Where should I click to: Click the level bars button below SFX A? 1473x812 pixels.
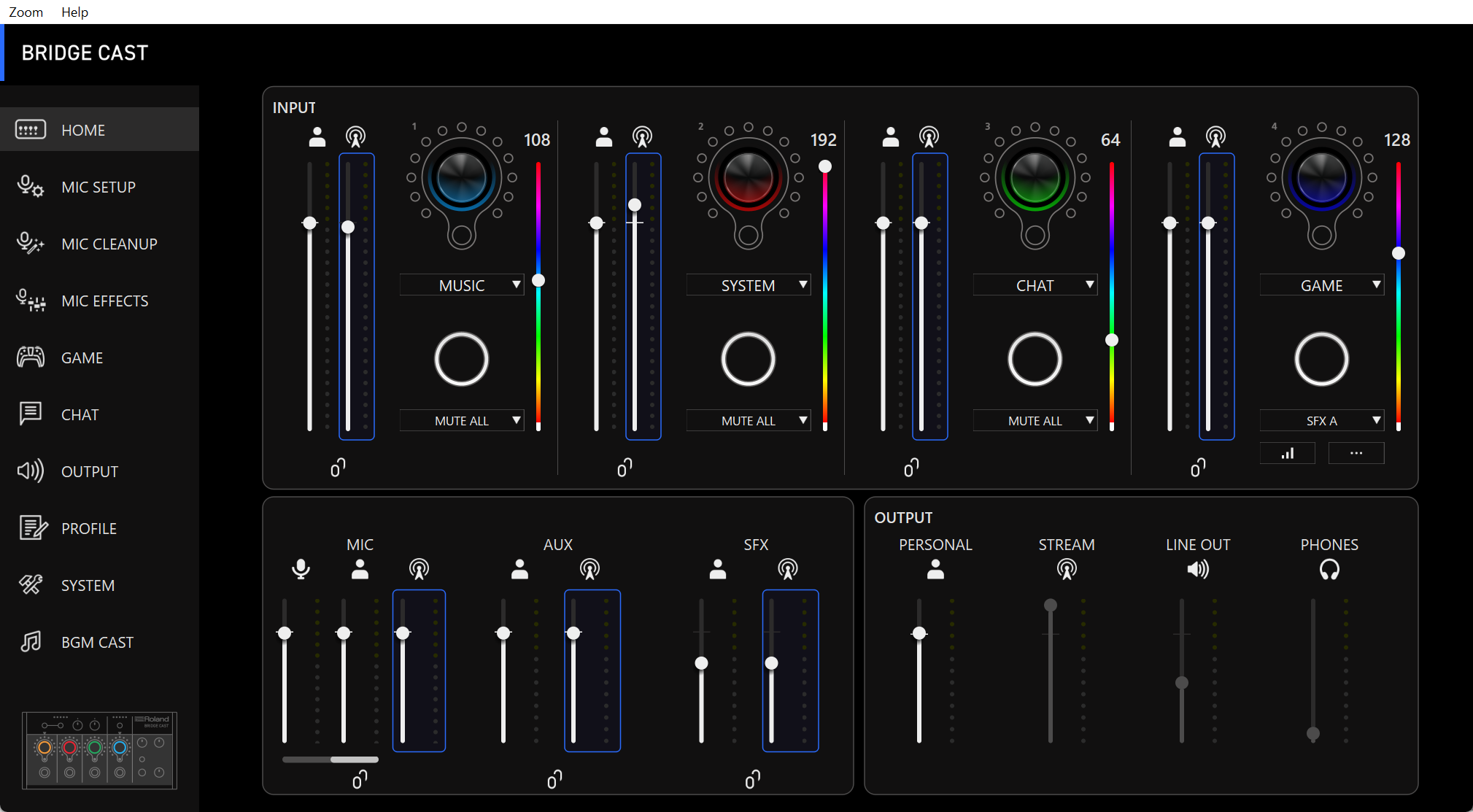click(1288, 453)
